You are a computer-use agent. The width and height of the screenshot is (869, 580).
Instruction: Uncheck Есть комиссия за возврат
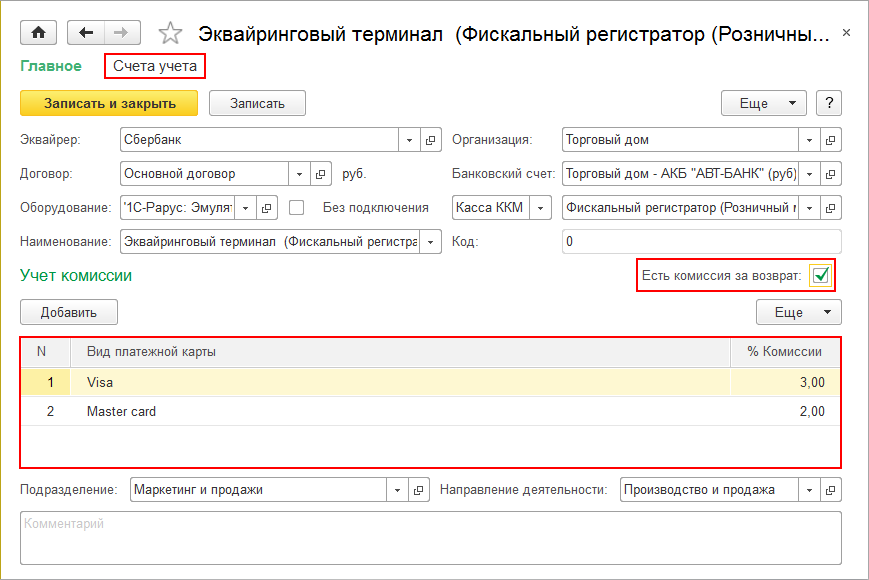[x=820, y=275]
